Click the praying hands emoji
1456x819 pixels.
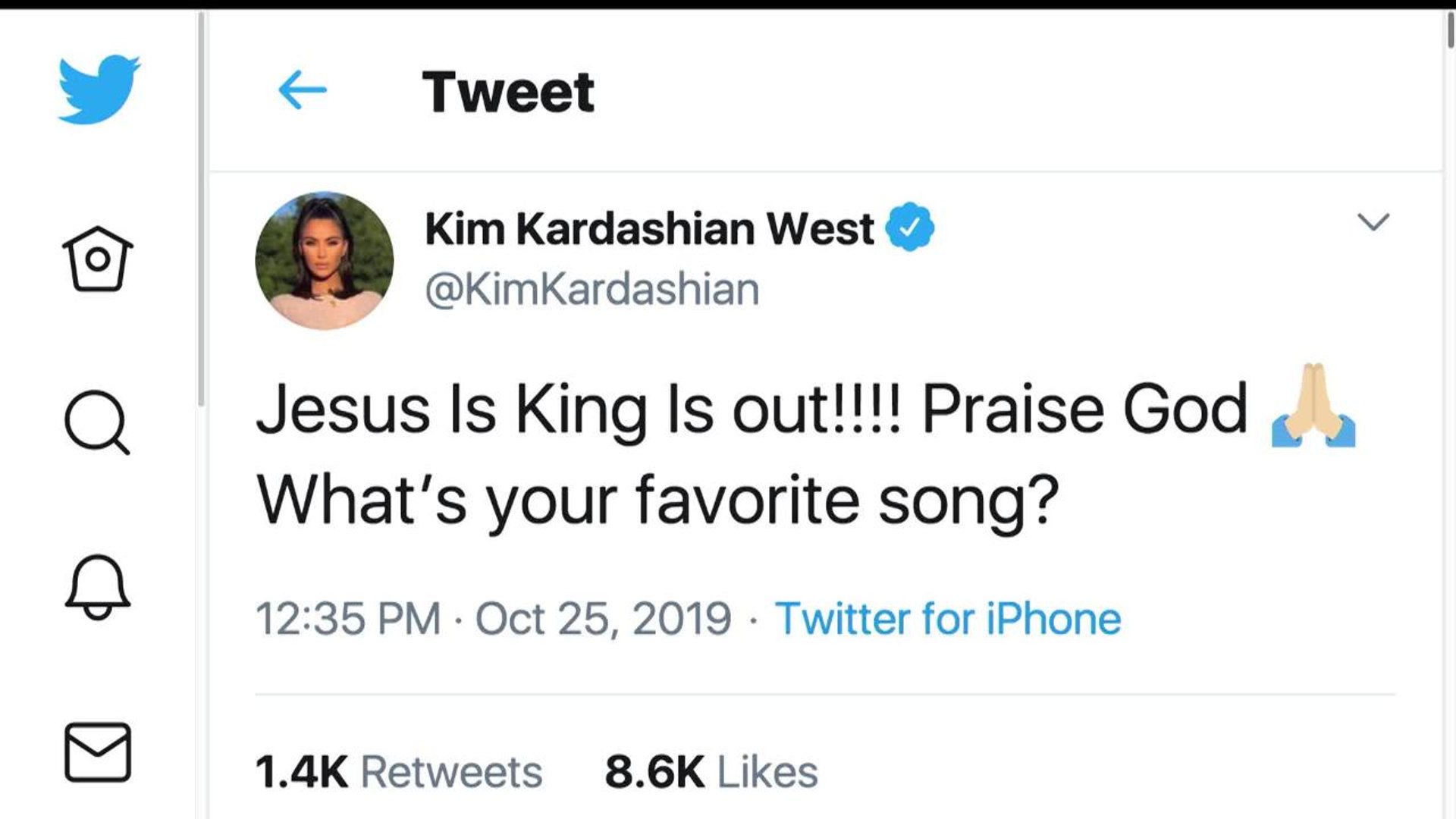(1313, 406)
